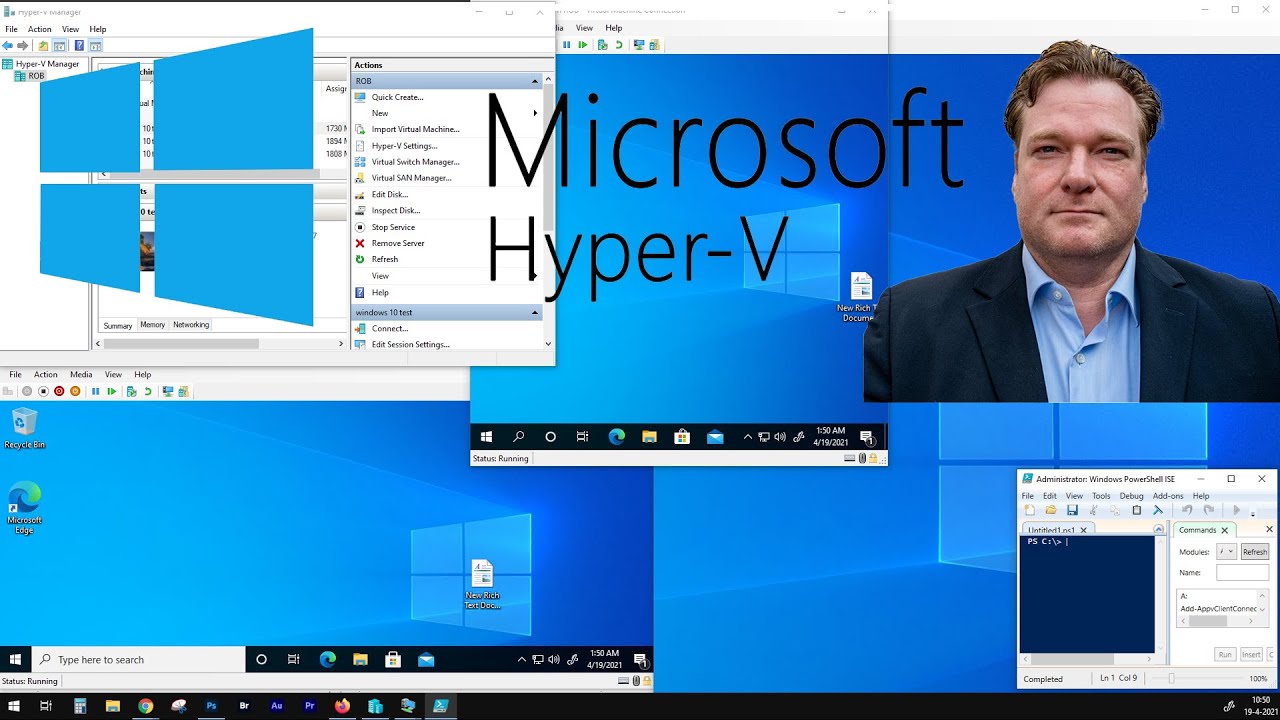Open Hyper-V Settings from Actions pane
The height and width of the screenshot is (720, 1280).
404,146
